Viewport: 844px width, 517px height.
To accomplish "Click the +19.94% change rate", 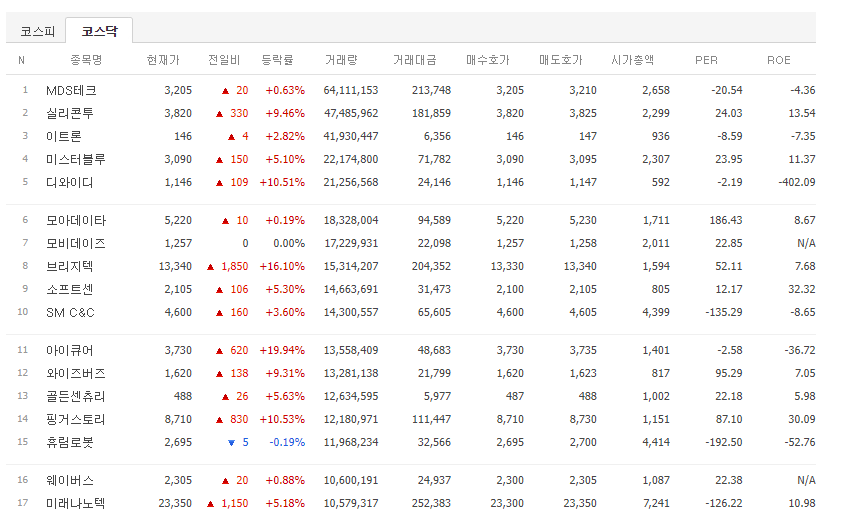I will click(282, 351).
